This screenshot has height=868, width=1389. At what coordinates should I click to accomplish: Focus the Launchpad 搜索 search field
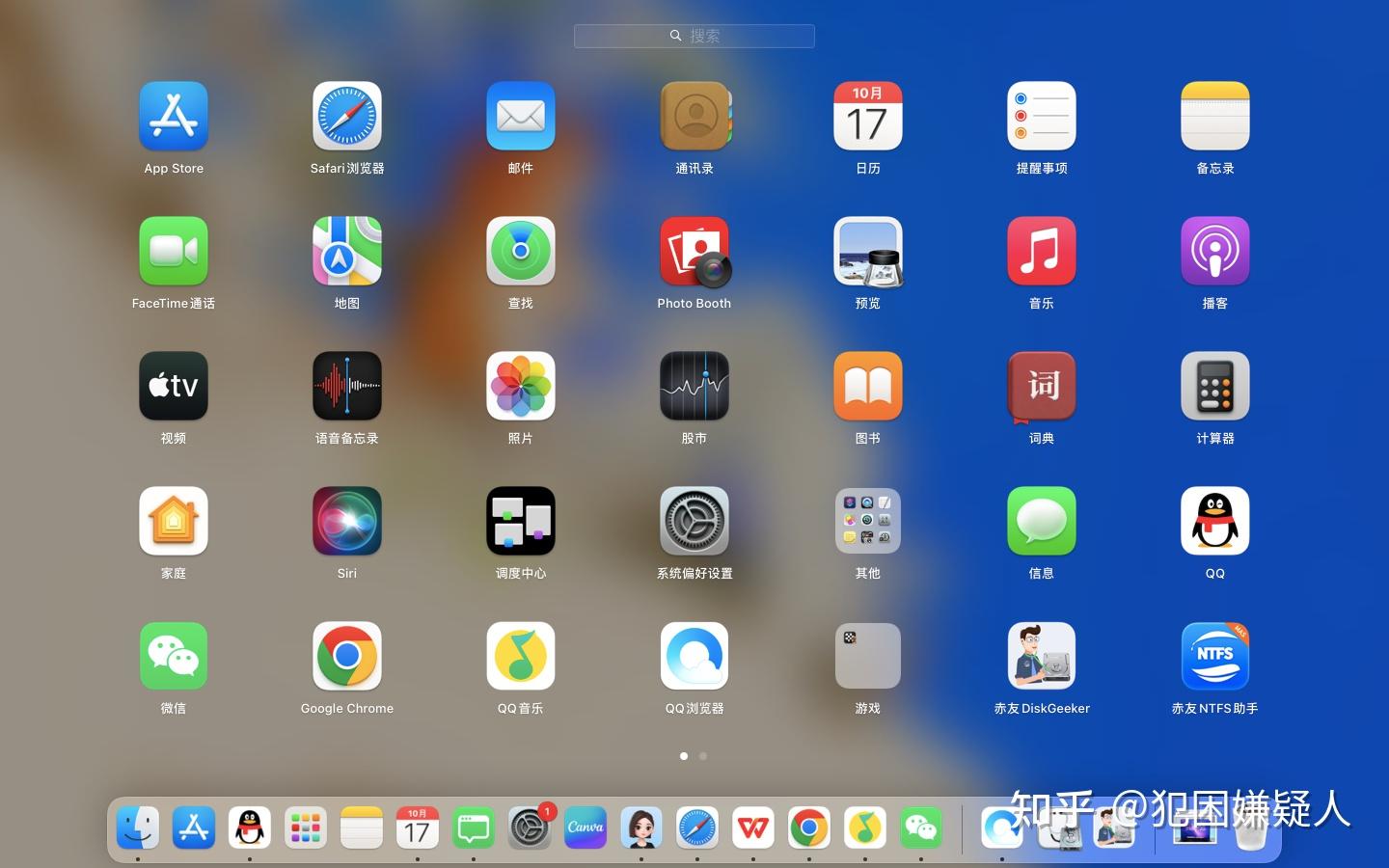[x=694, y=36]
